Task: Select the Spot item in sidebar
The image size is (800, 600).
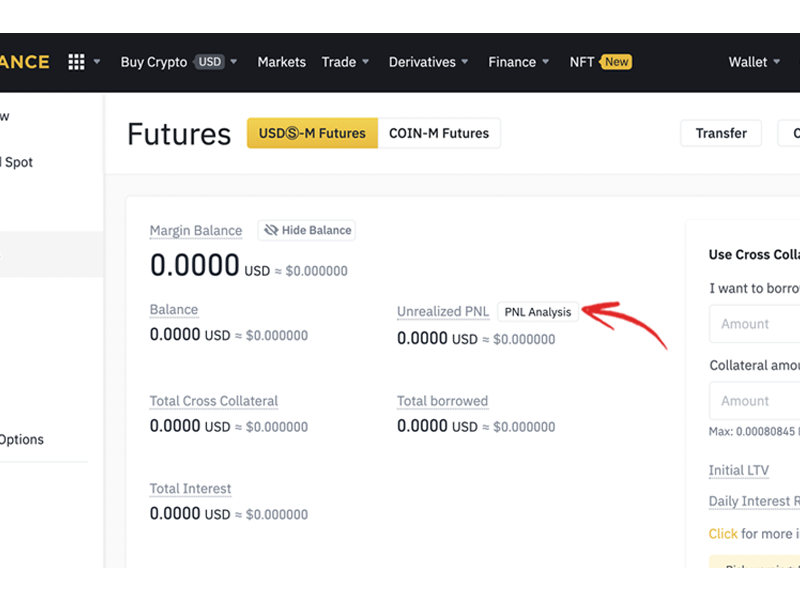Action: pyautogui.click(x=17, y=162)
